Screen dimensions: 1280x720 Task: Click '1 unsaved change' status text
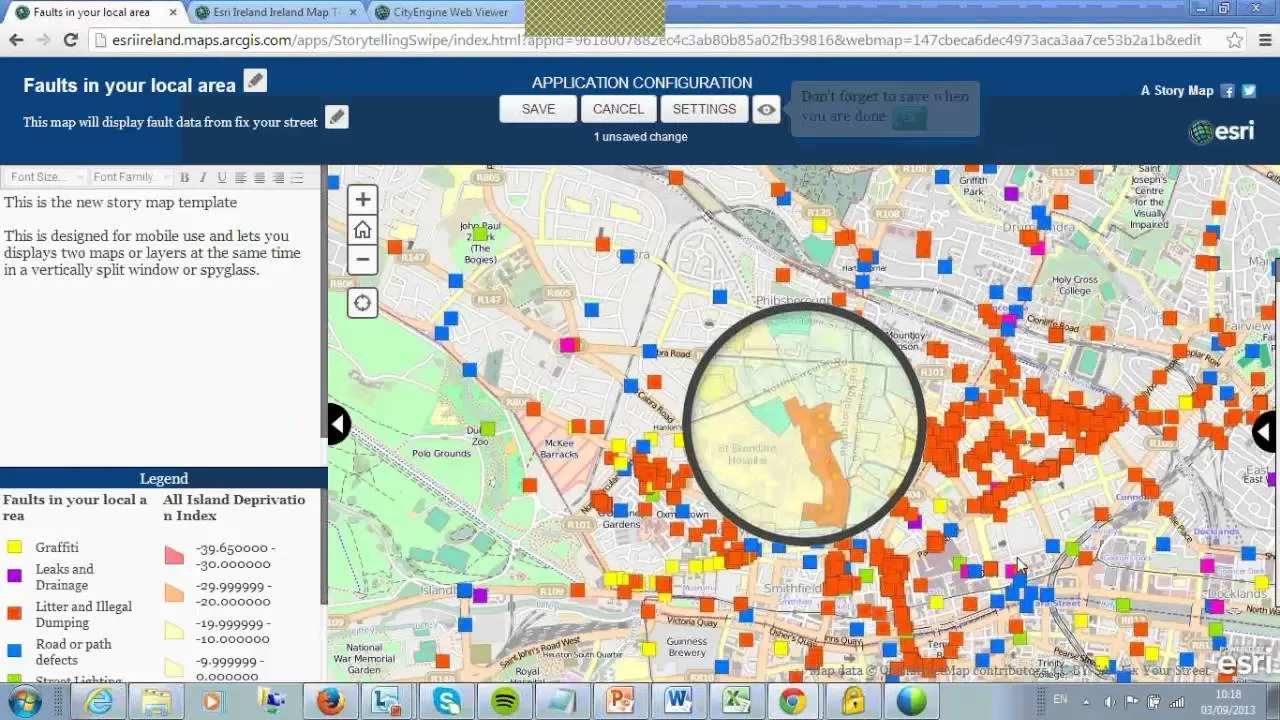pyautogui.click(x=640, y=137)
